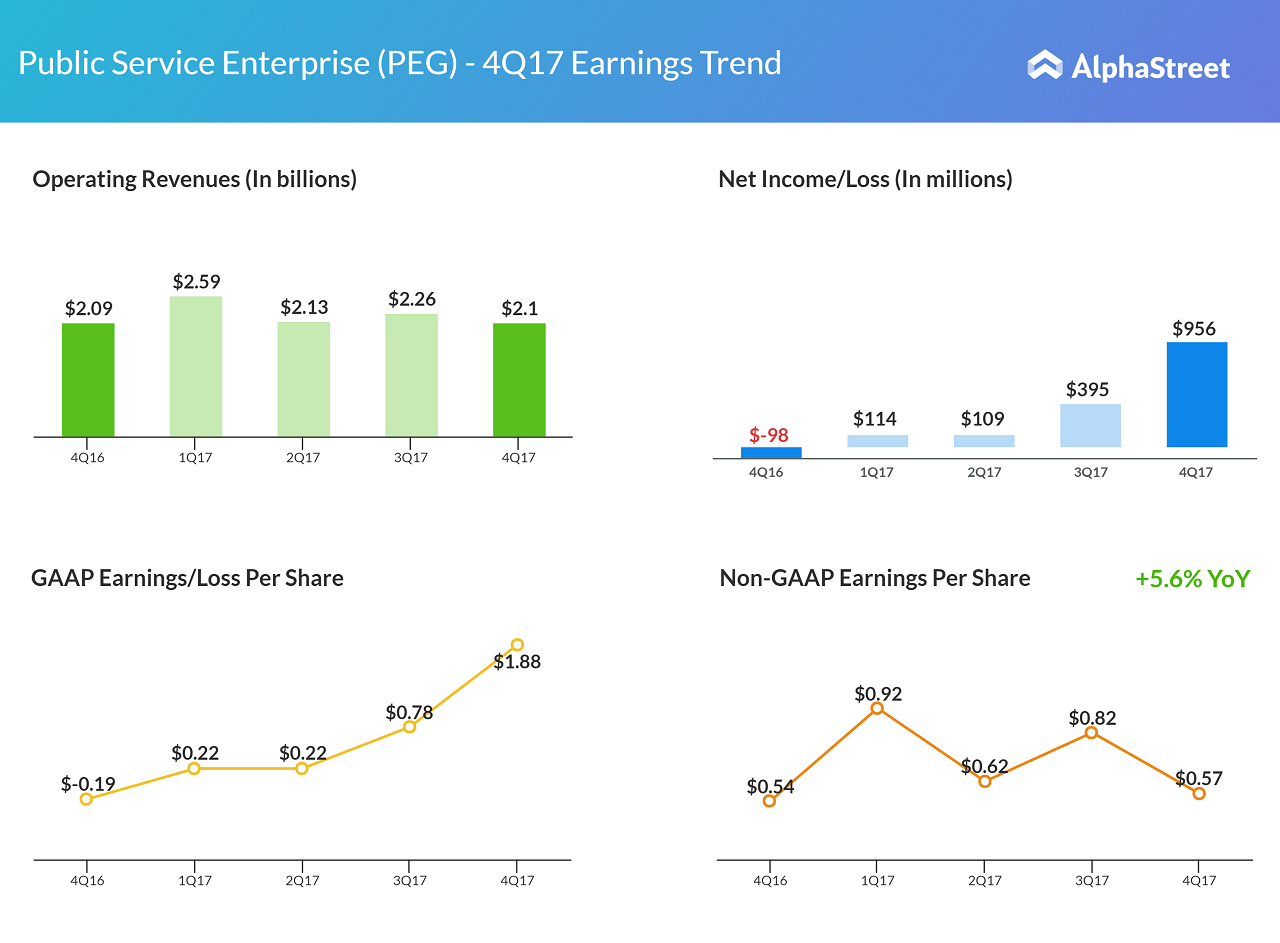Click the dark green 4Q17 revenues bar

(x=519, y=380)
